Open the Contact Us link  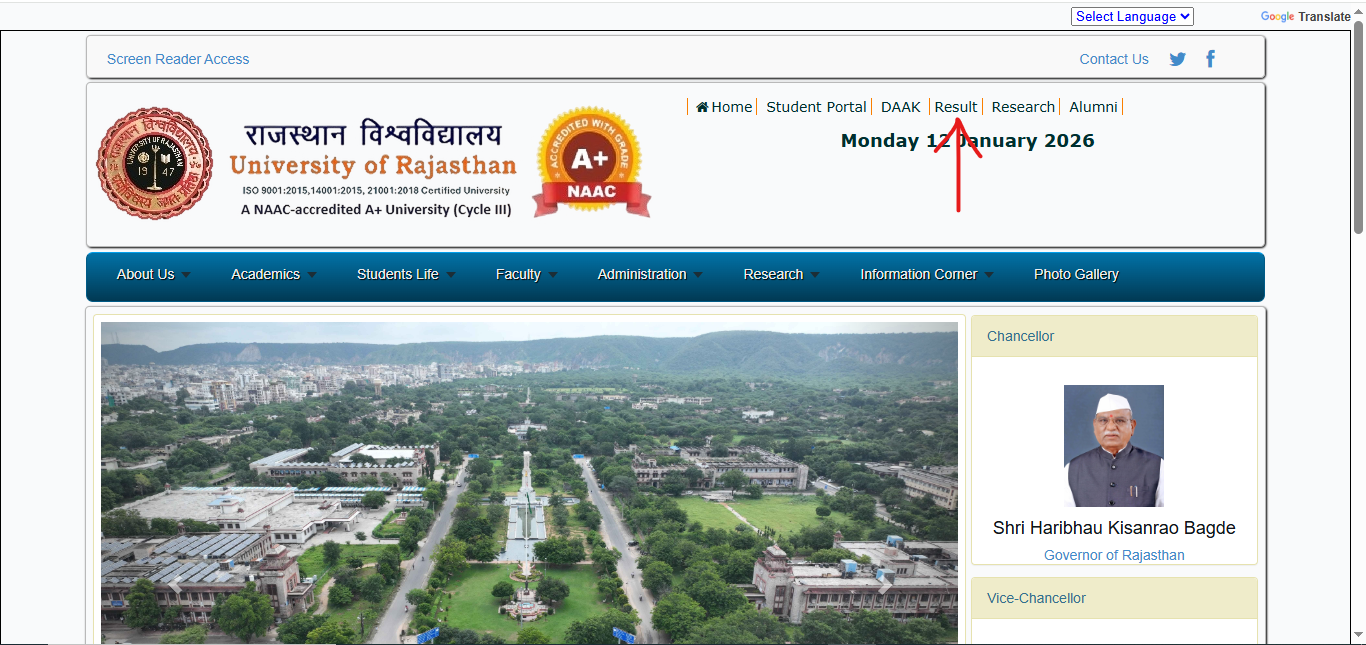point(1114,59)
